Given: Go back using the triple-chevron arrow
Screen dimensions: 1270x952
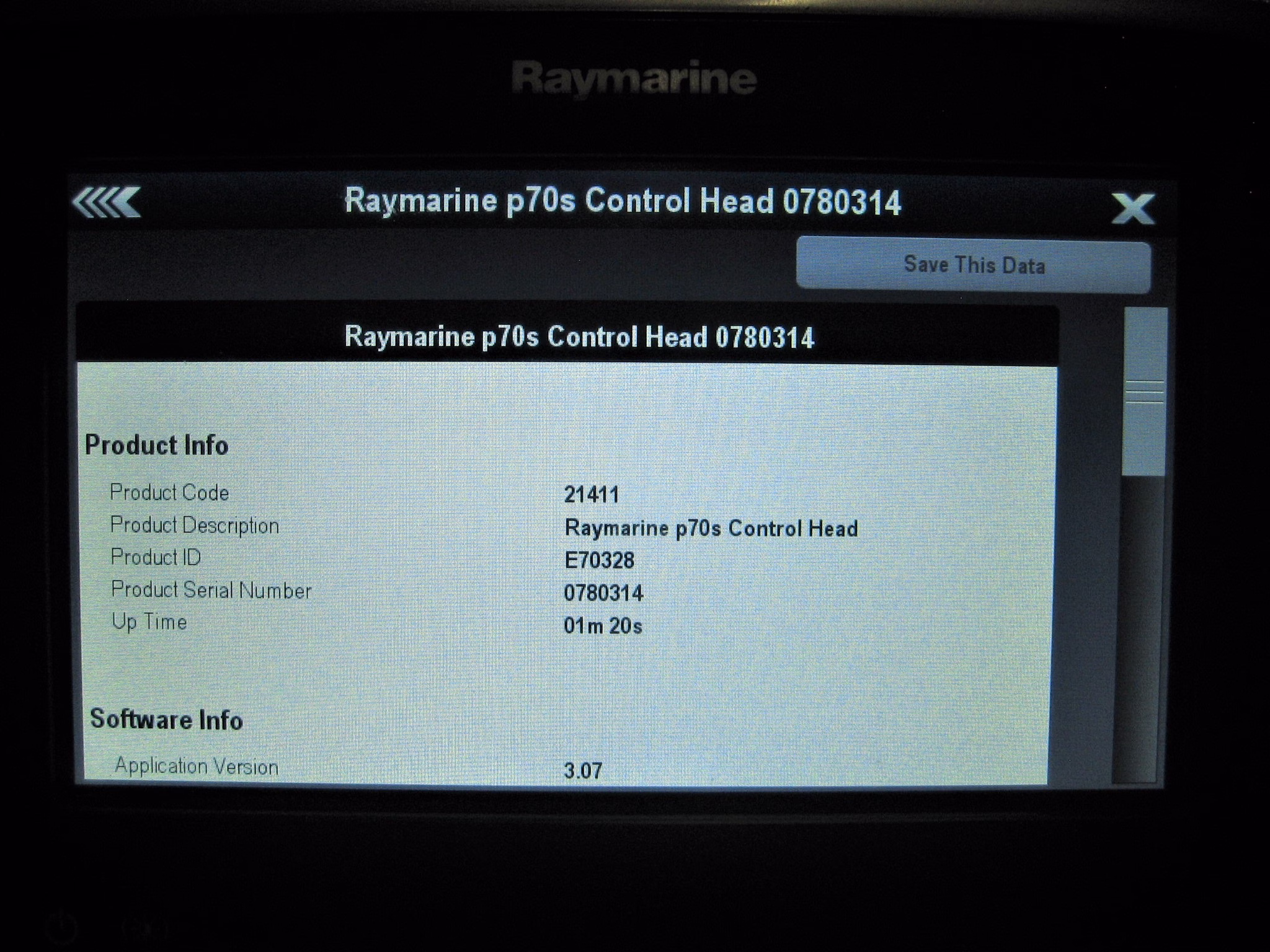Looking at the screenshot, I should point(107,202).
